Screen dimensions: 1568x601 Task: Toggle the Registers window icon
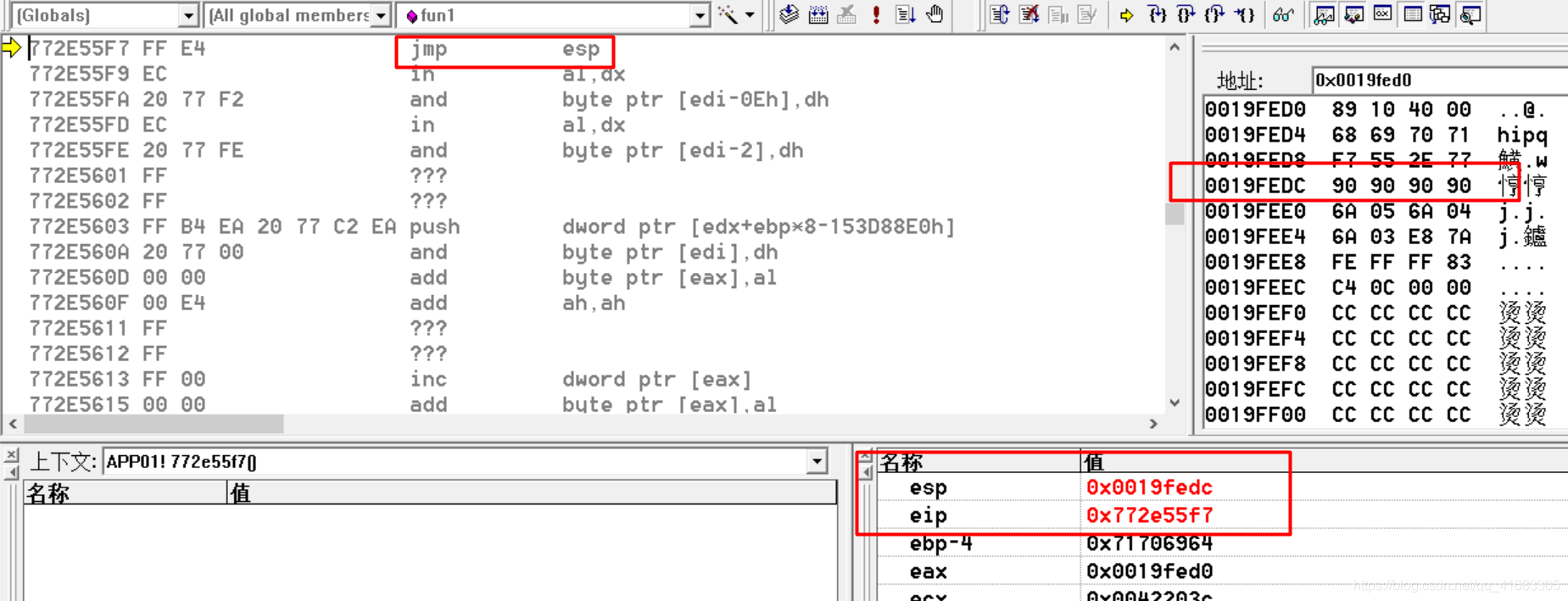tap(1382, 14)
